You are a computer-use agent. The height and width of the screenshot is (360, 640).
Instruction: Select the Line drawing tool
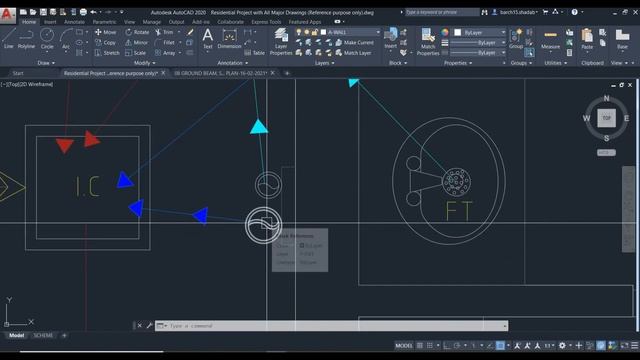(8, 39)
